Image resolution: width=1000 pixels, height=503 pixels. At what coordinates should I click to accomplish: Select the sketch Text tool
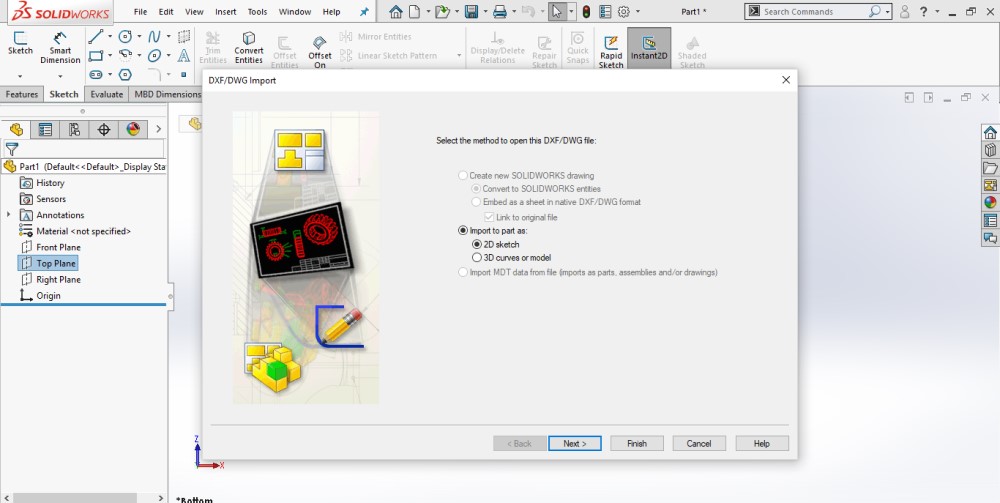point(184,55)
